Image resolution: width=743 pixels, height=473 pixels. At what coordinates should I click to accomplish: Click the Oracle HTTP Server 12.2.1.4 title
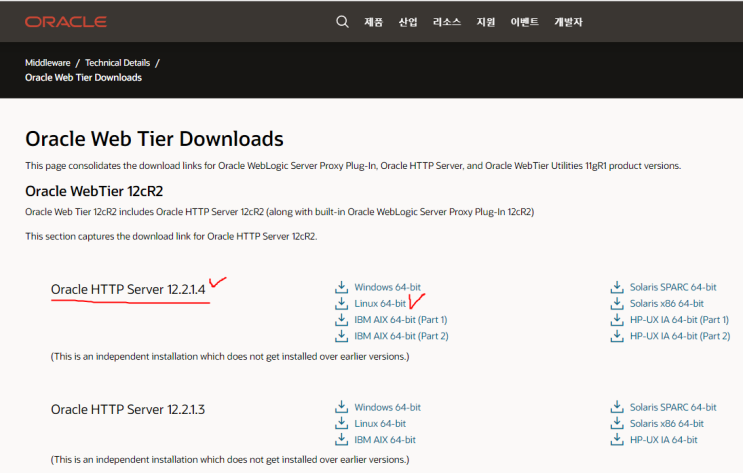click(128, 289)
